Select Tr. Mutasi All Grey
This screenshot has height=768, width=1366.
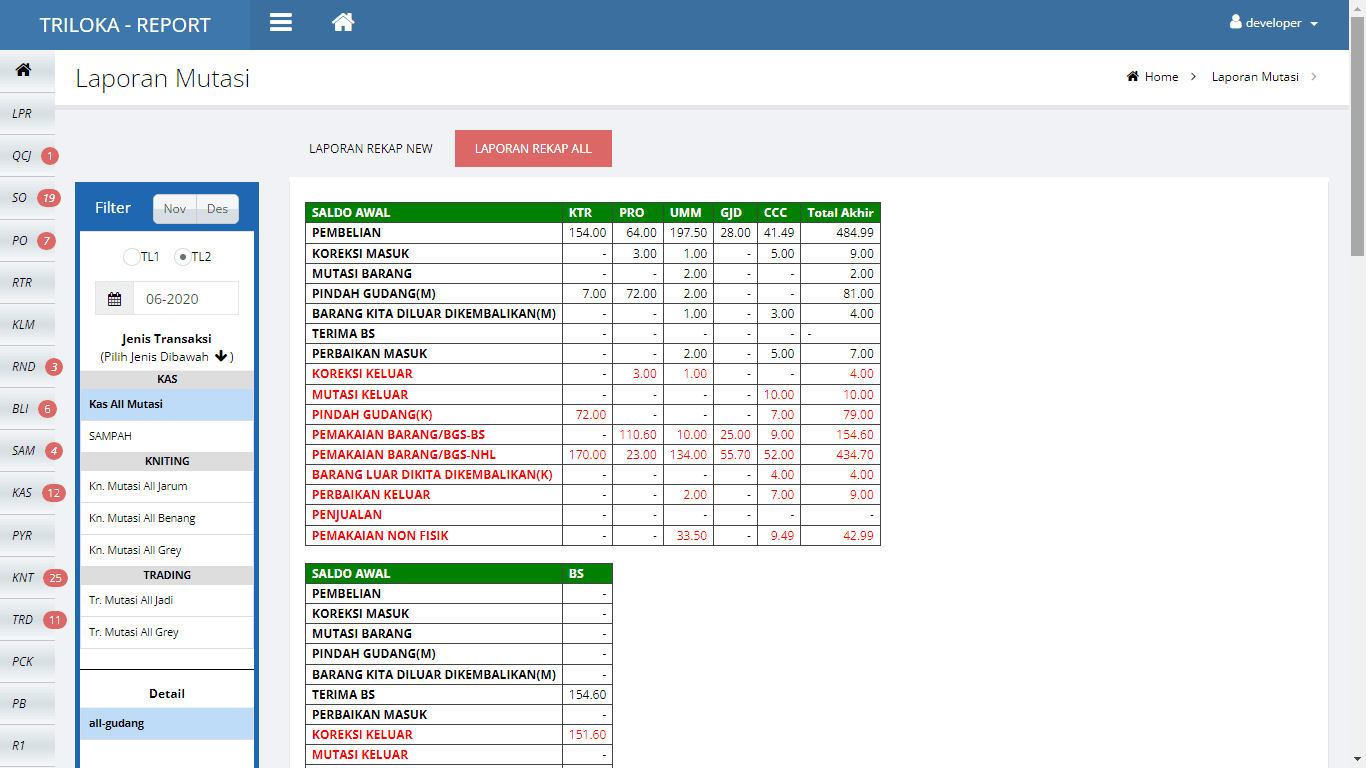(x=167, y=632)
